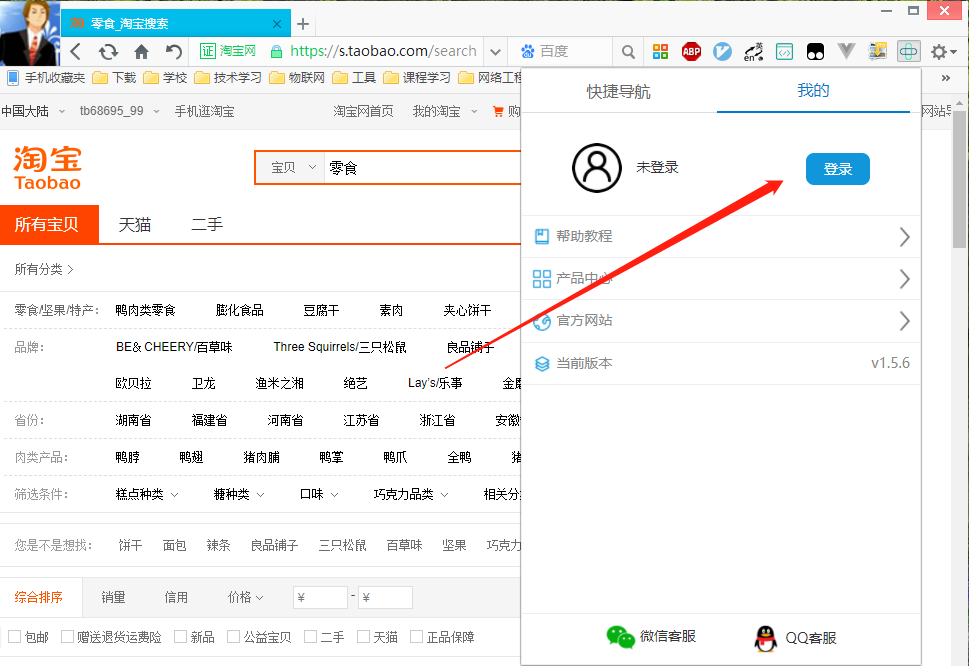Switch to the 我的 tab
969x666 pixels.
[813, 91]
